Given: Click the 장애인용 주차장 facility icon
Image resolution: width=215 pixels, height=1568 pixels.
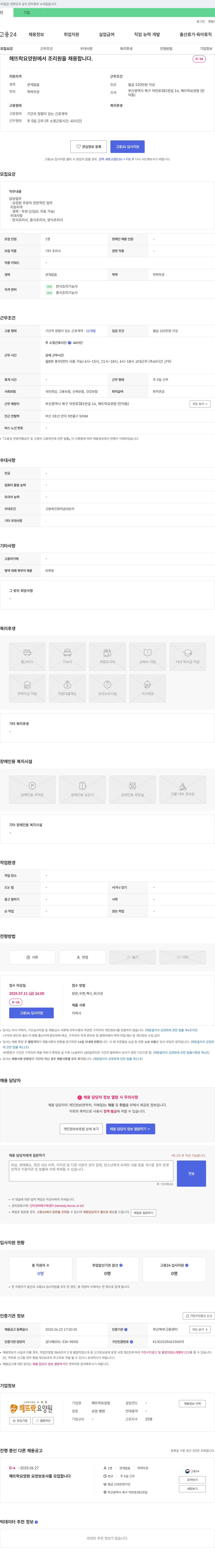Looking at the screenshot, I should tap(32, 789).
